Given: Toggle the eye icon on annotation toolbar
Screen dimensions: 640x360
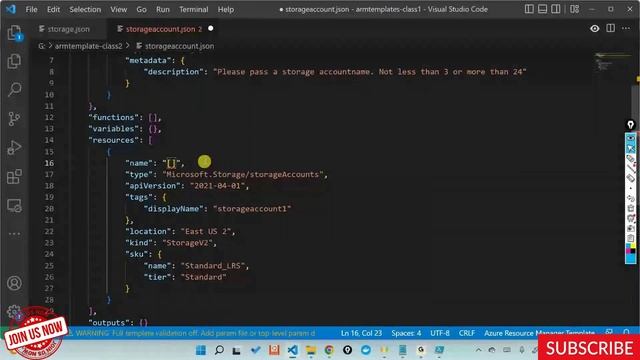Looking at the screenshot, I should (631, 138).
